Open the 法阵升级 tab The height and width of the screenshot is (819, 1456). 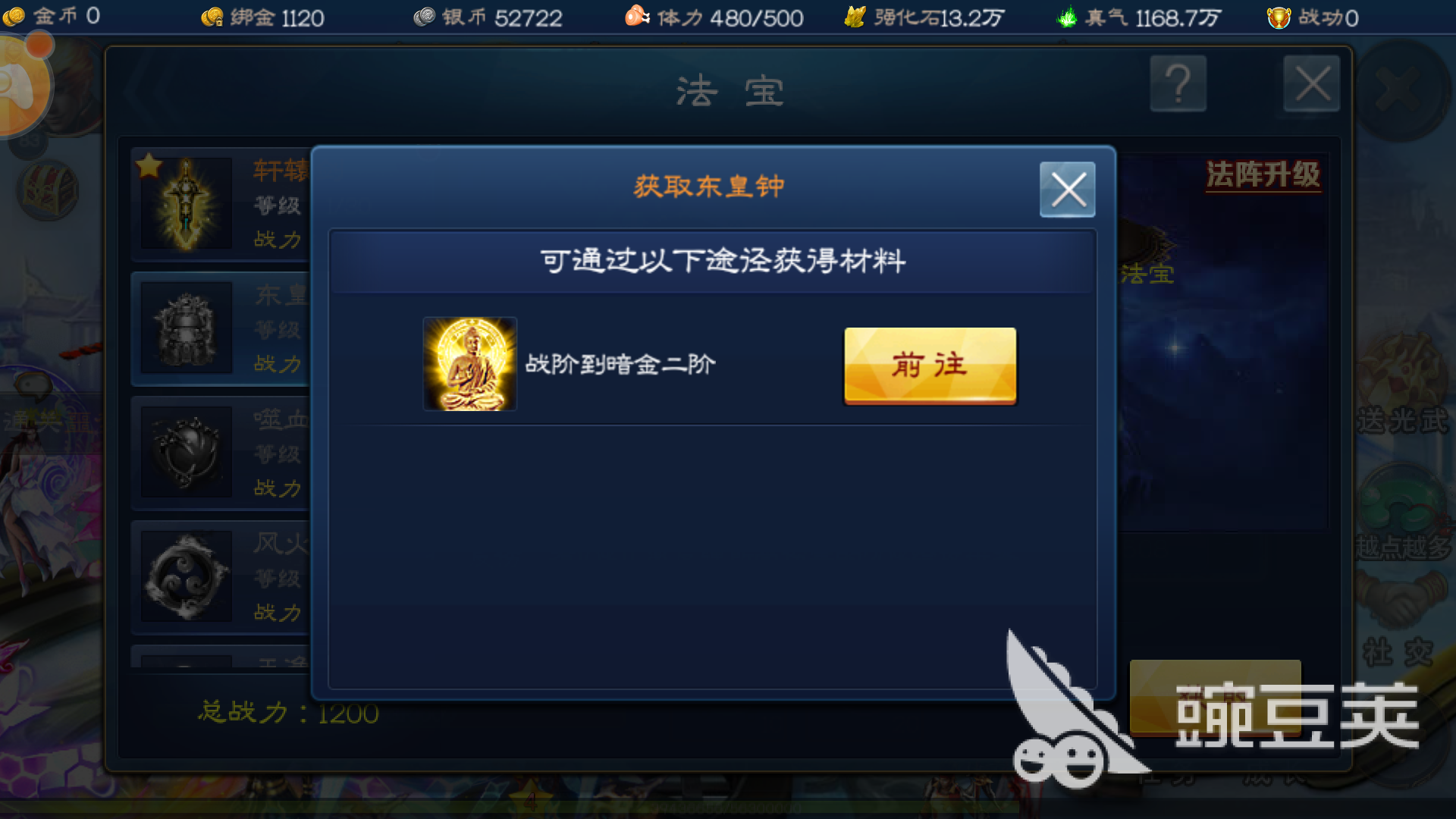pyautogui.click(x=1263, y=174)
